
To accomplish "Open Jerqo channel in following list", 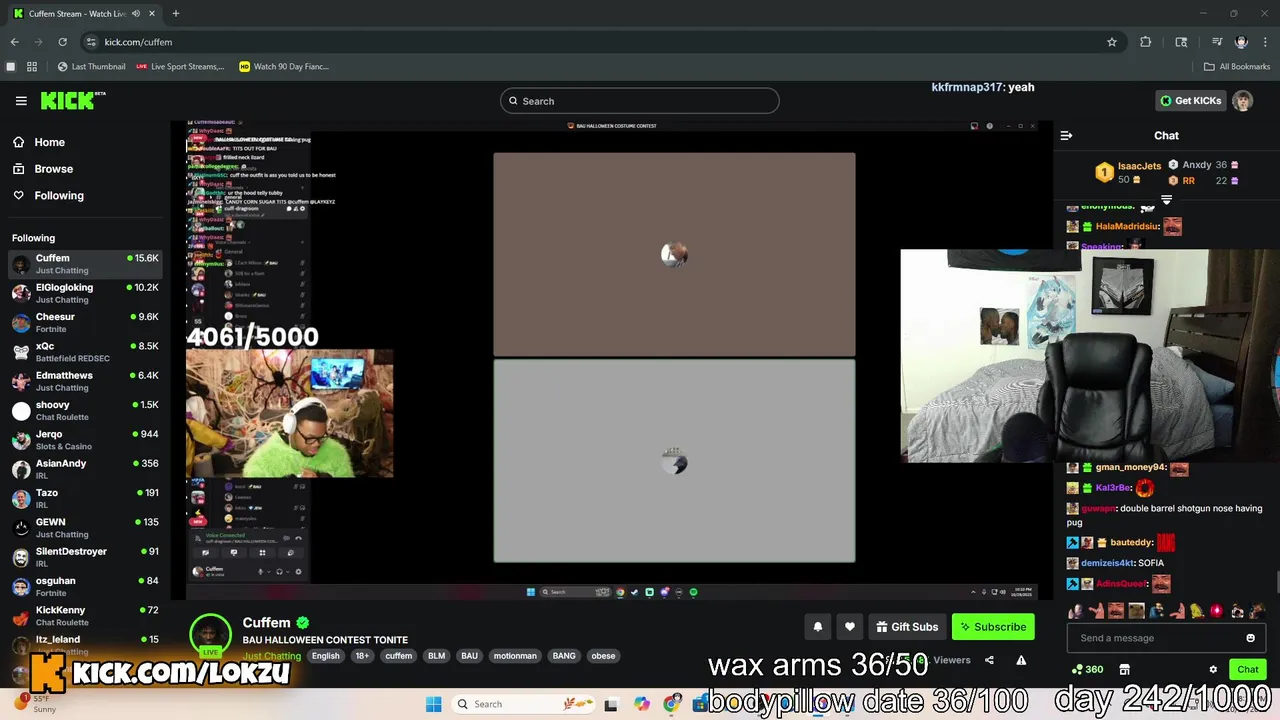I will point(85,439).
